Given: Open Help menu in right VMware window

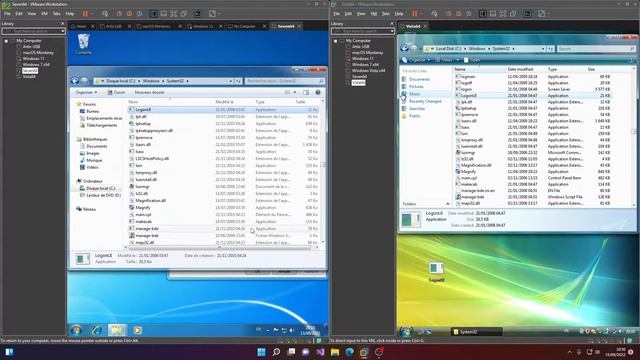Looking at the screenshot, I should click(x=399, y=13).
